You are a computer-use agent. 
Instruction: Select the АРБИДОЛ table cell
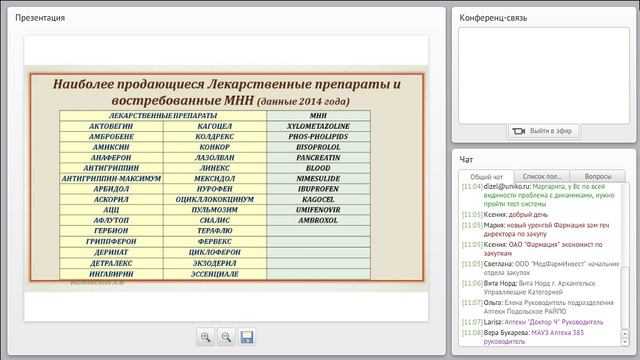[x=111, y=189]
